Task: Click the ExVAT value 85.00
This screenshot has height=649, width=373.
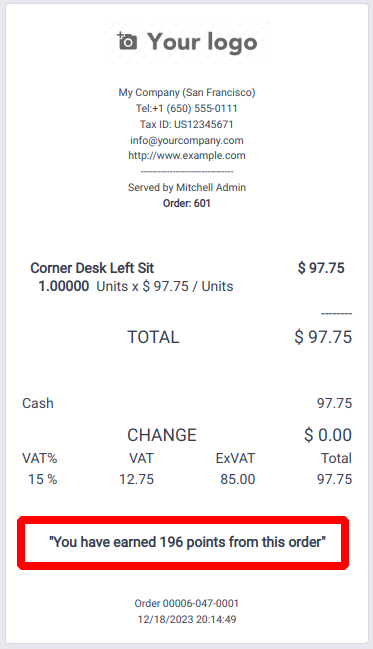Action: [238, 479]
